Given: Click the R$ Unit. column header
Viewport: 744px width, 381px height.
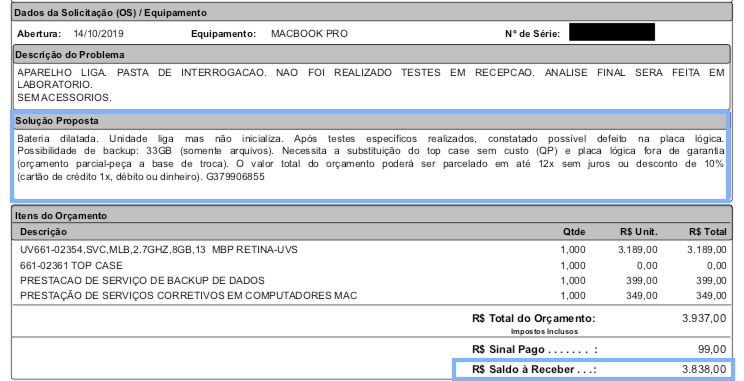Looking at the screenshot, I should tap(638, 232).
